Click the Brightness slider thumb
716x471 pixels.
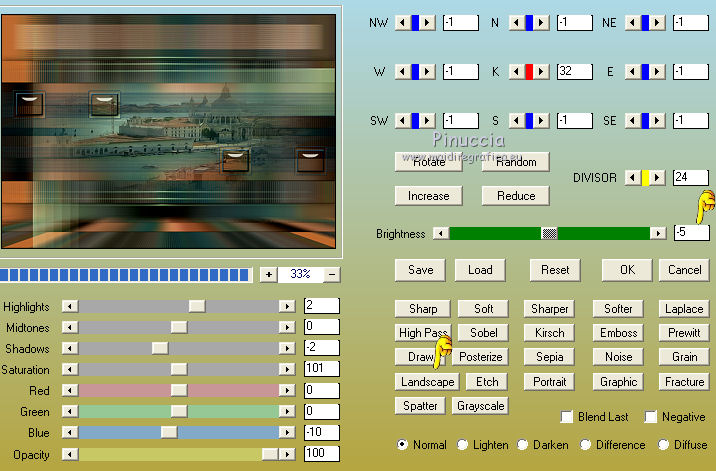click(x=549, y=233)
